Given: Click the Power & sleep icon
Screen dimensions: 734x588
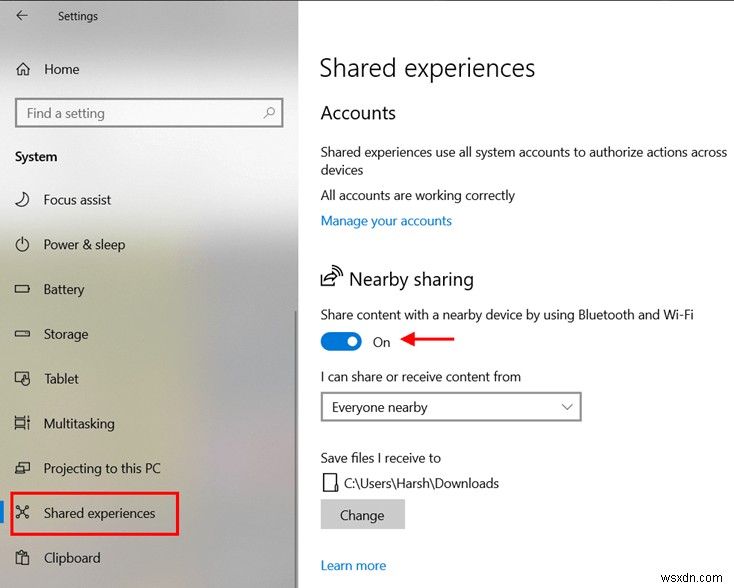Looking at the screenshot, I should click(x=23, y=245).
